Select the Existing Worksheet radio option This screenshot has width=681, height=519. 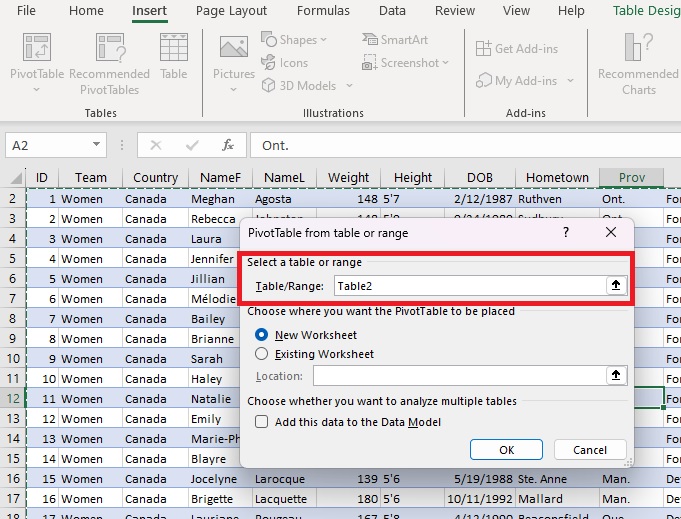click(x=261, y=354)
